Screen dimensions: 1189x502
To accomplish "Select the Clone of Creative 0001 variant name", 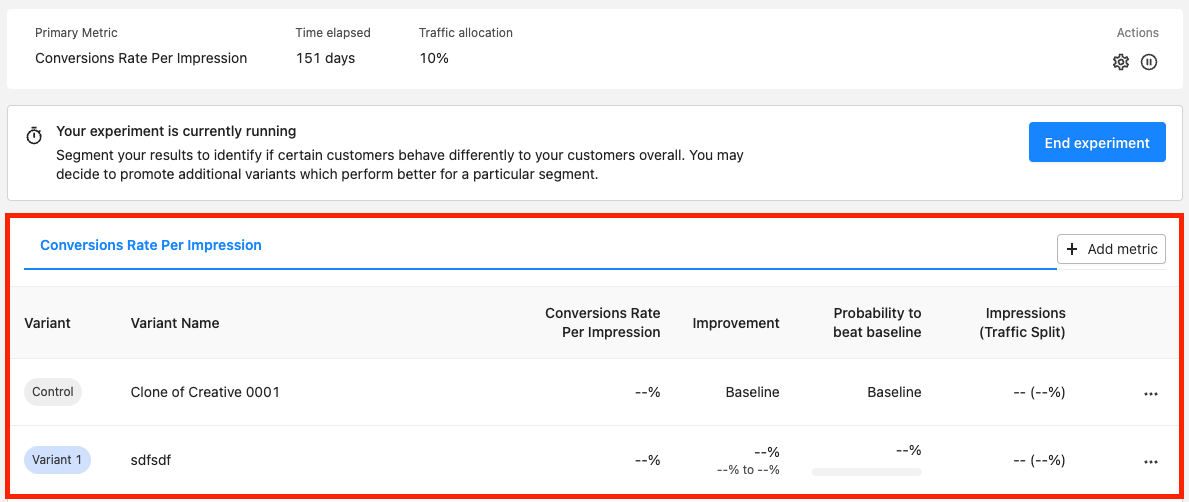I will pos(205,392).
